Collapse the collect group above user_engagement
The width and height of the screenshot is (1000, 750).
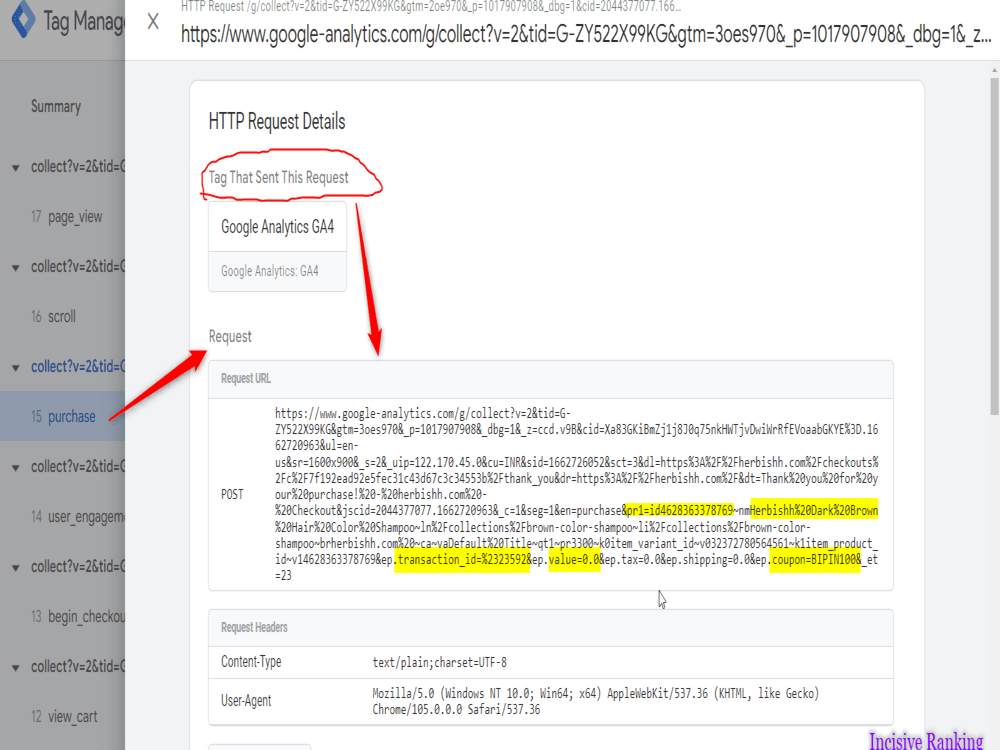tap(15, 468)
